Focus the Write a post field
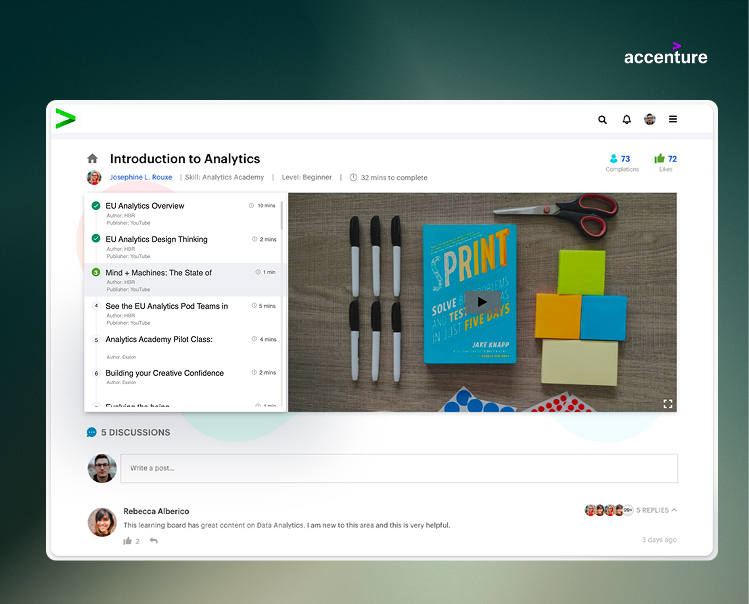This screenshot has width=749, height=604. (x=399, y=468)
